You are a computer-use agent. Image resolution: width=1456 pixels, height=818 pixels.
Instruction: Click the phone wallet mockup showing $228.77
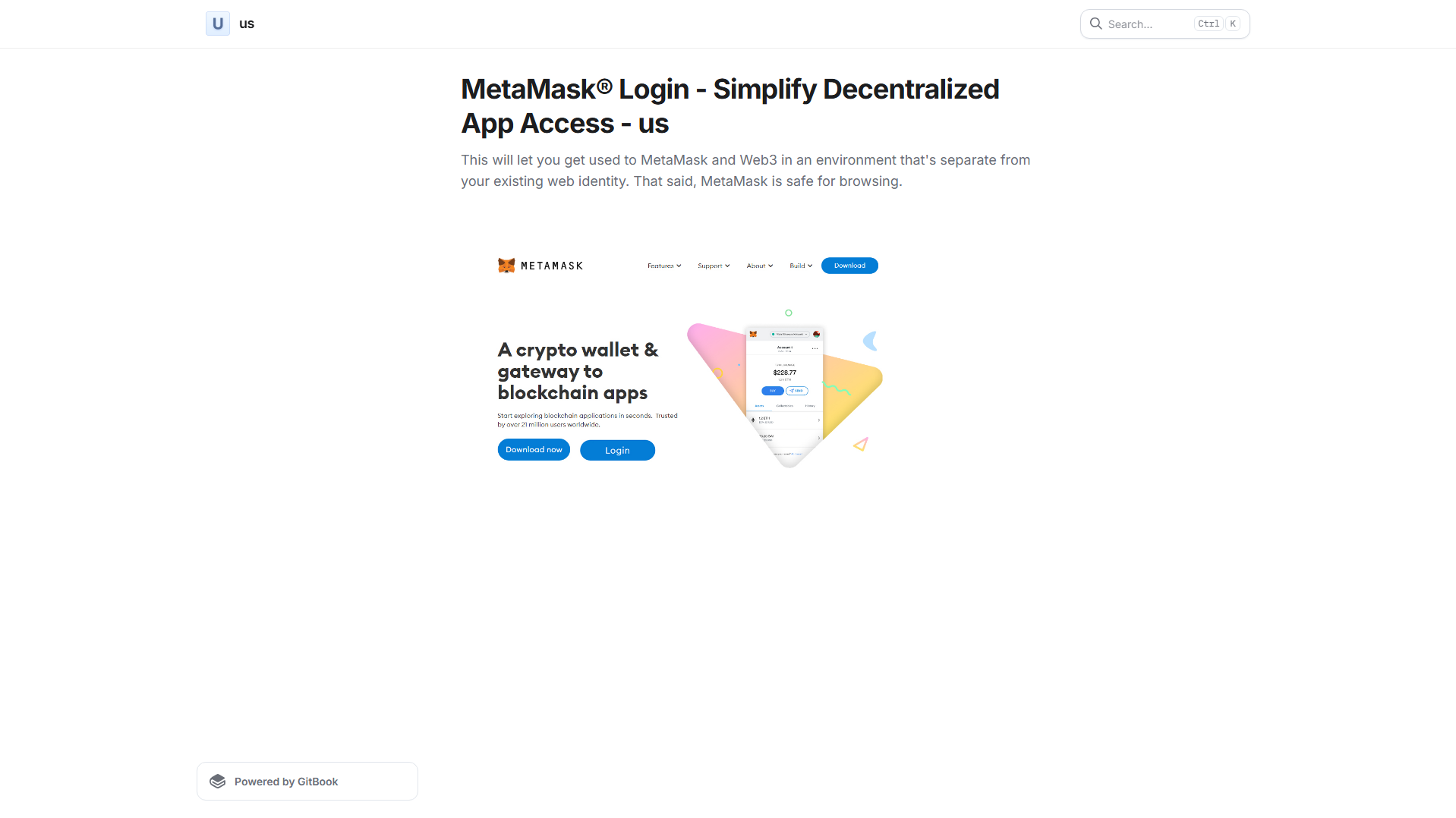click(x=785, y=396)
